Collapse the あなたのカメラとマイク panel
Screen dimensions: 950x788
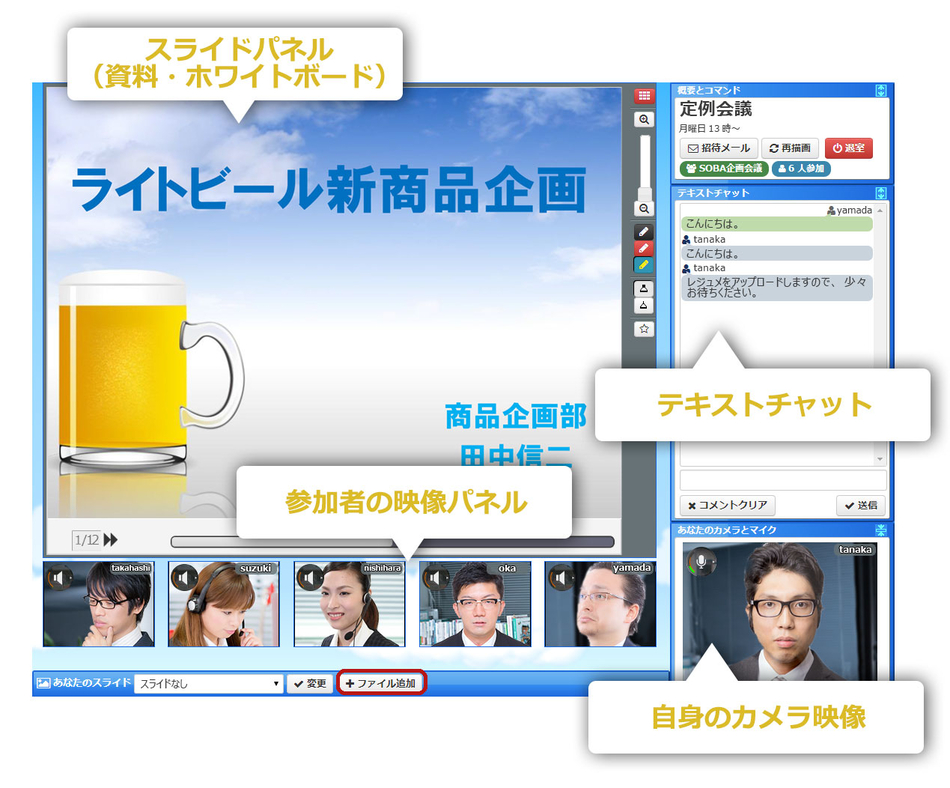click(880, 530)
